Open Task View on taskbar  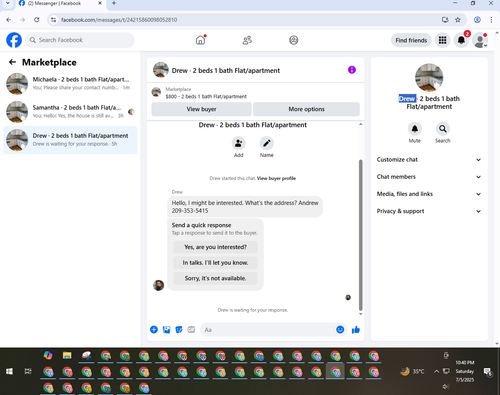click(x=28, y=371)
